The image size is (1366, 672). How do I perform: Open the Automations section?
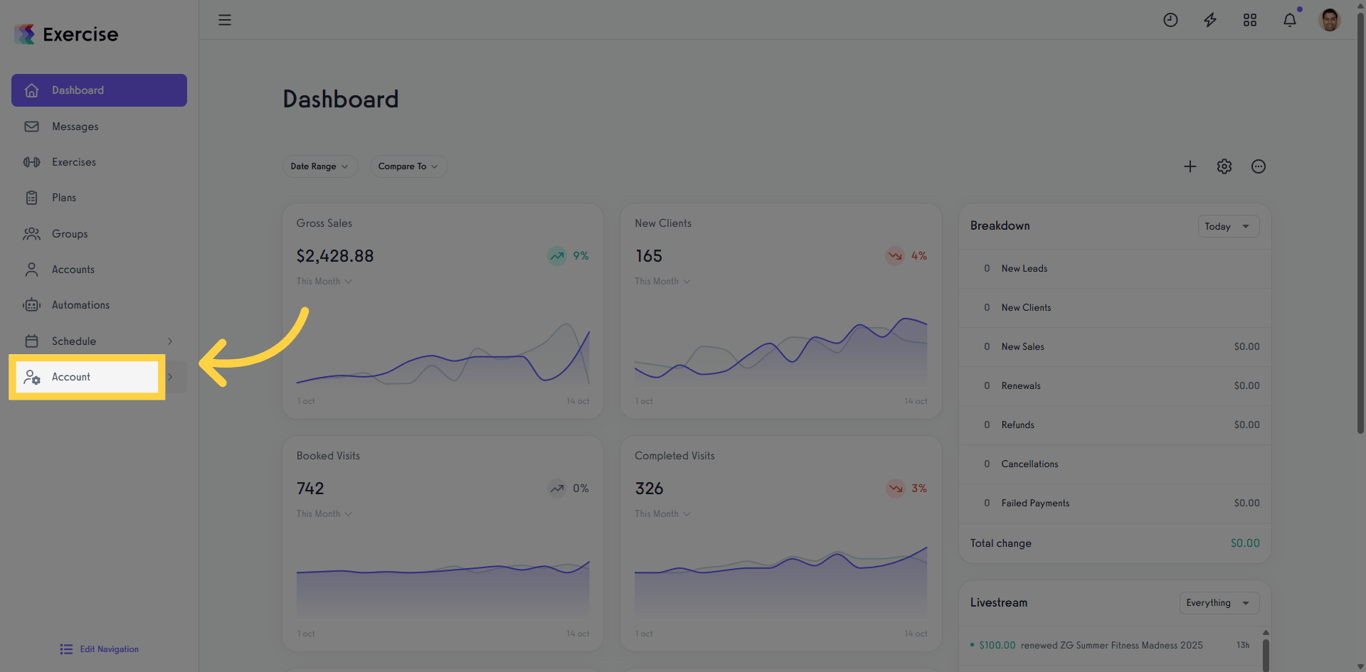[x=80, y=304]
